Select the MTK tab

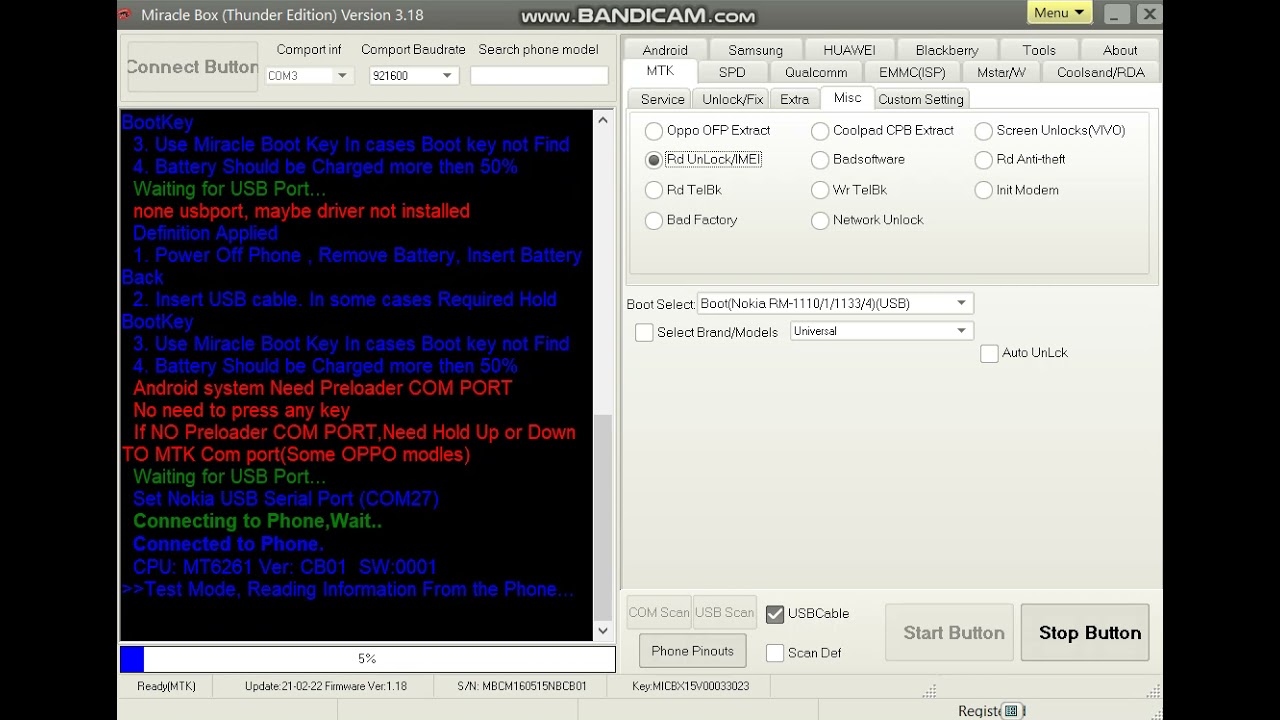[660, 71]
